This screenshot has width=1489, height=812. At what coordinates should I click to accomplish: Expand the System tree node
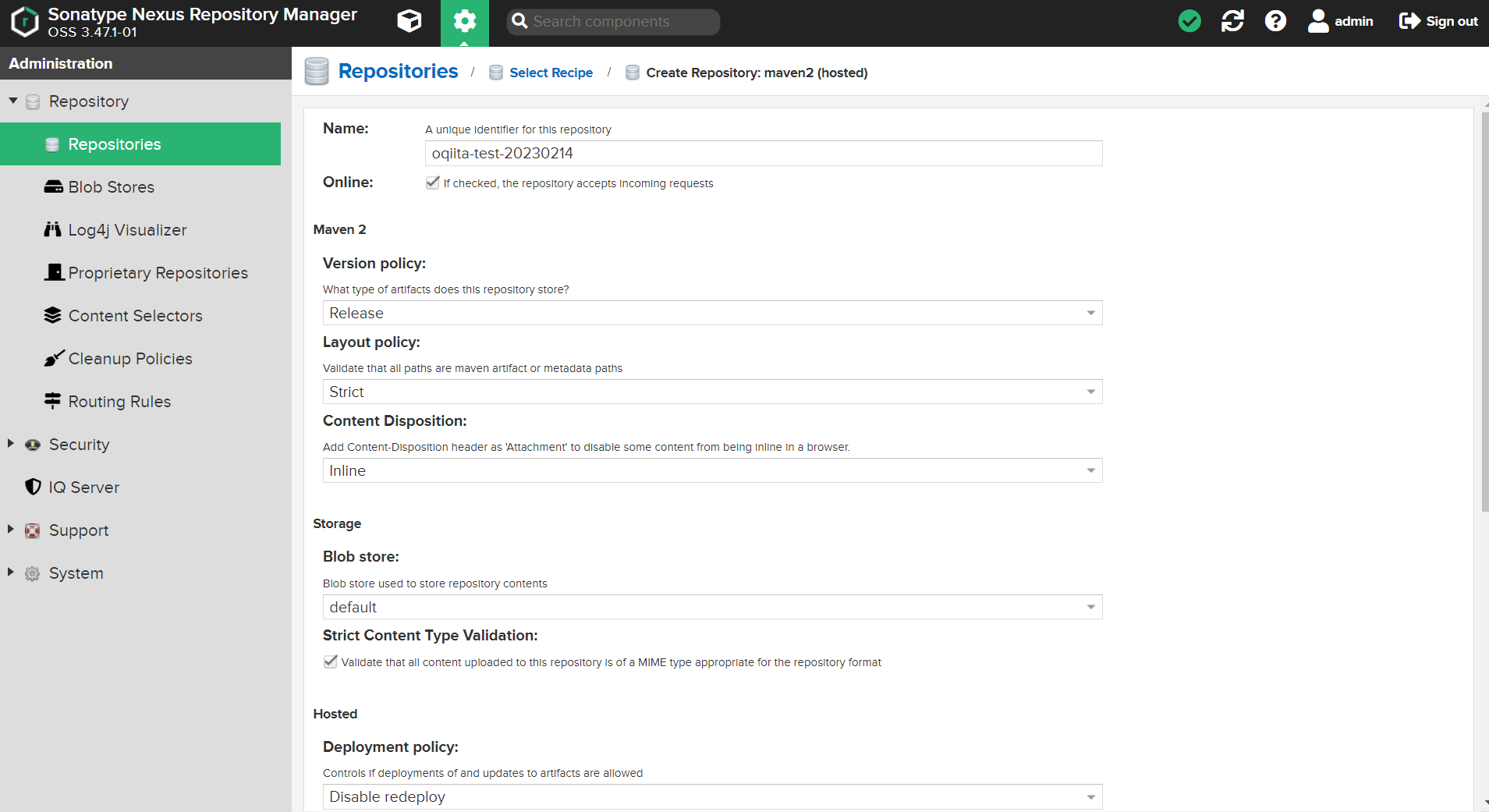11,573
